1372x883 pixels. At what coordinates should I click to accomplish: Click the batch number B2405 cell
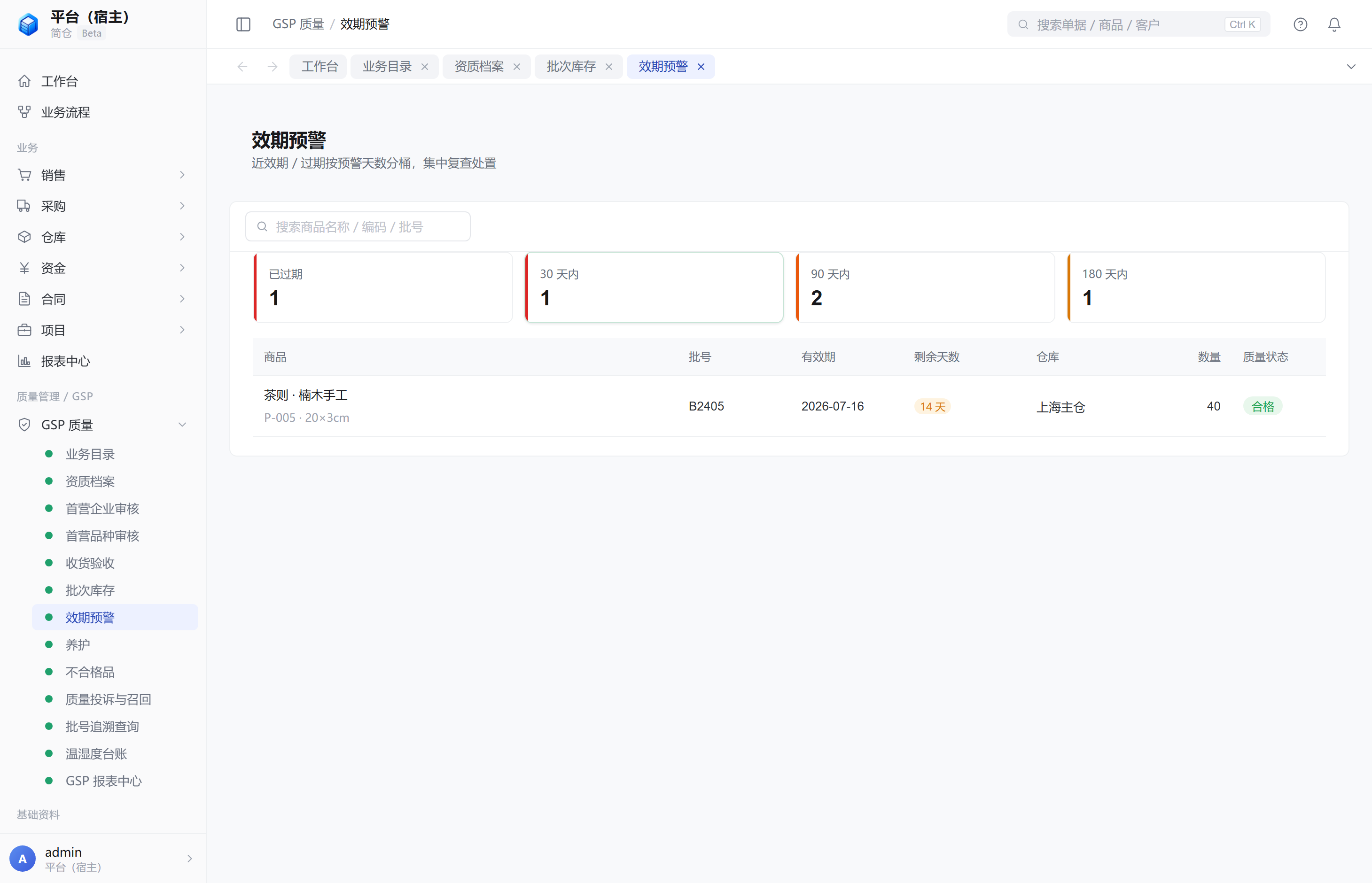[706, 406]
